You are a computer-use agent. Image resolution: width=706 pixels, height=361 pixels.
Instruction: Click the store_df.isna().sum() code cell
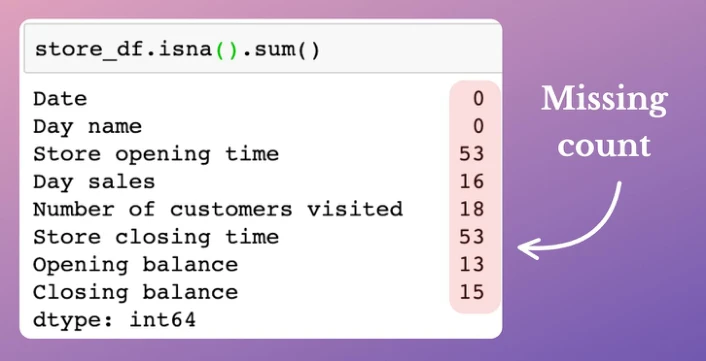point(263,49)
